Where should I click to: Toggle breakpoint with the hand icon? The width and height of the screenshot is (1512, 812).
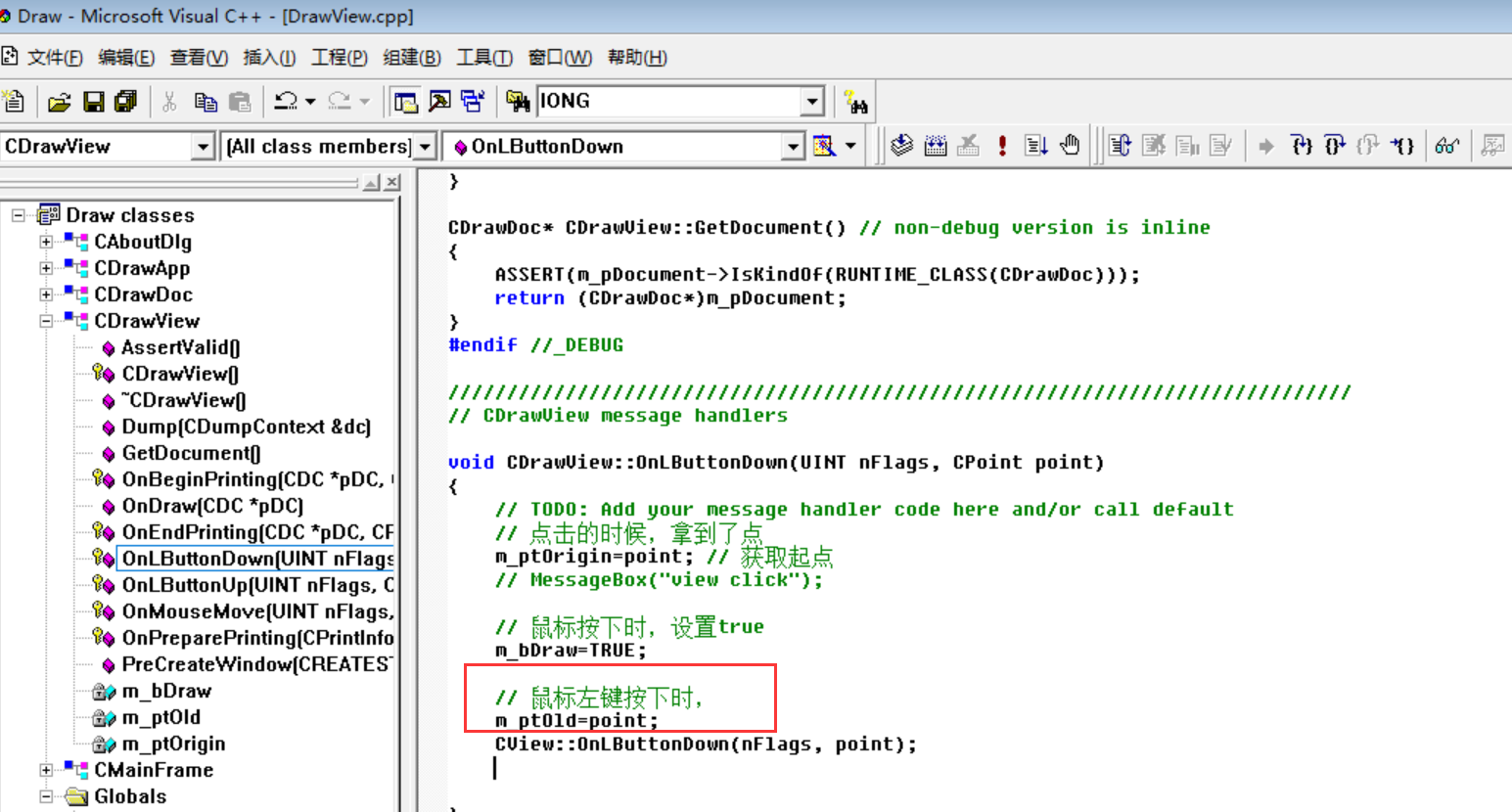tap(1070, 146)
